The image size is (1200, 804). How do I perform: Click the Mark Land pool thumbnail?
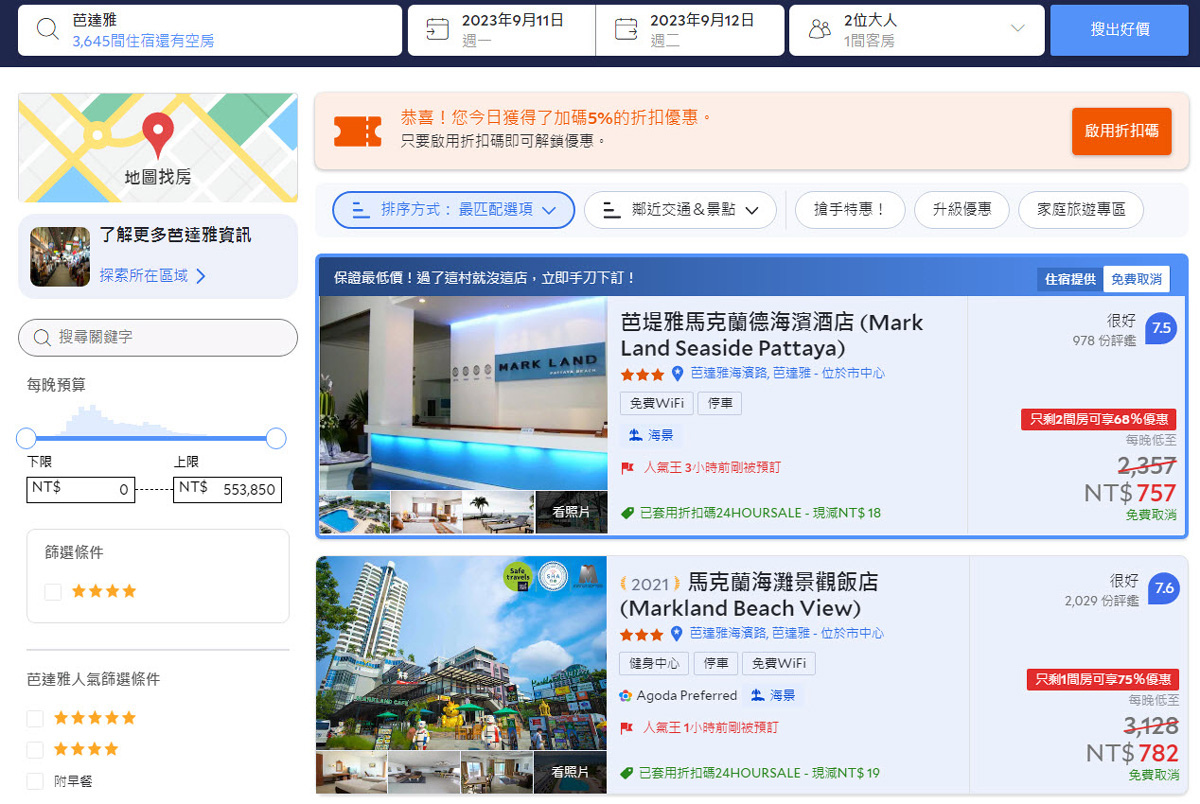pos(354,512)
